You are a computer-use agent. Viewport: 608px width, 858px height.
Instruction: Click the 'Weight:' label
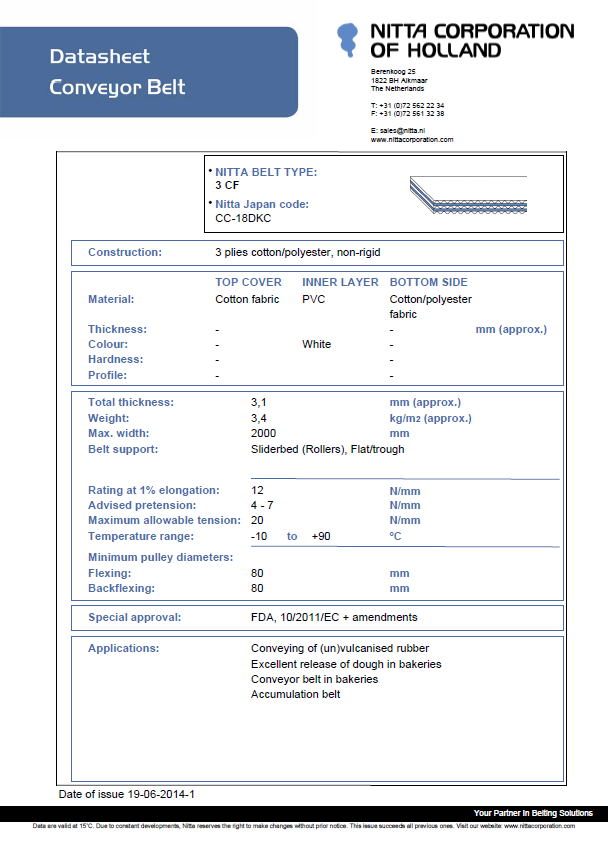point(108,418)
